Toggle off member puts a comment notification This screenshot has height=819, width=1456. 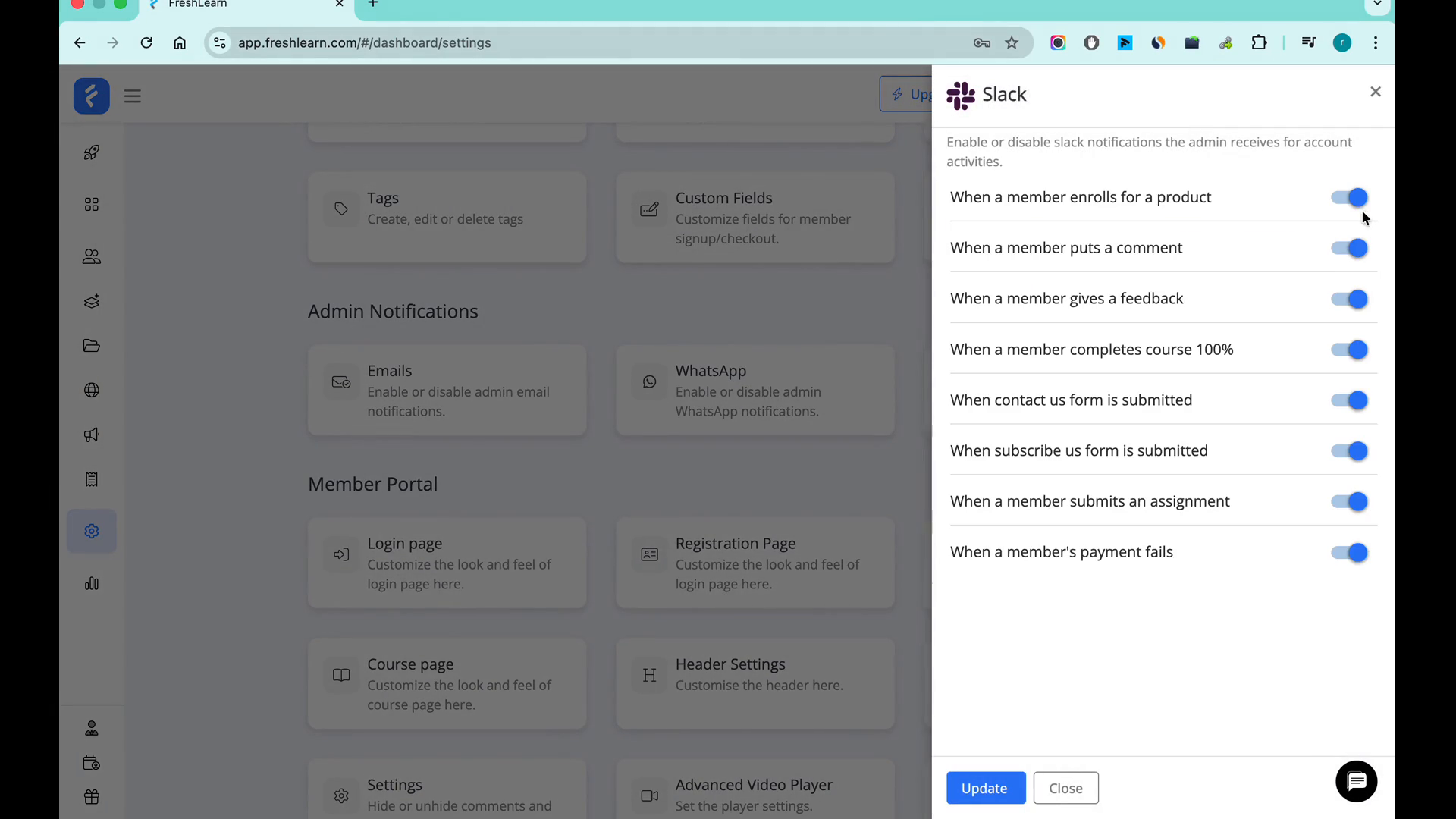point(1349,248)
